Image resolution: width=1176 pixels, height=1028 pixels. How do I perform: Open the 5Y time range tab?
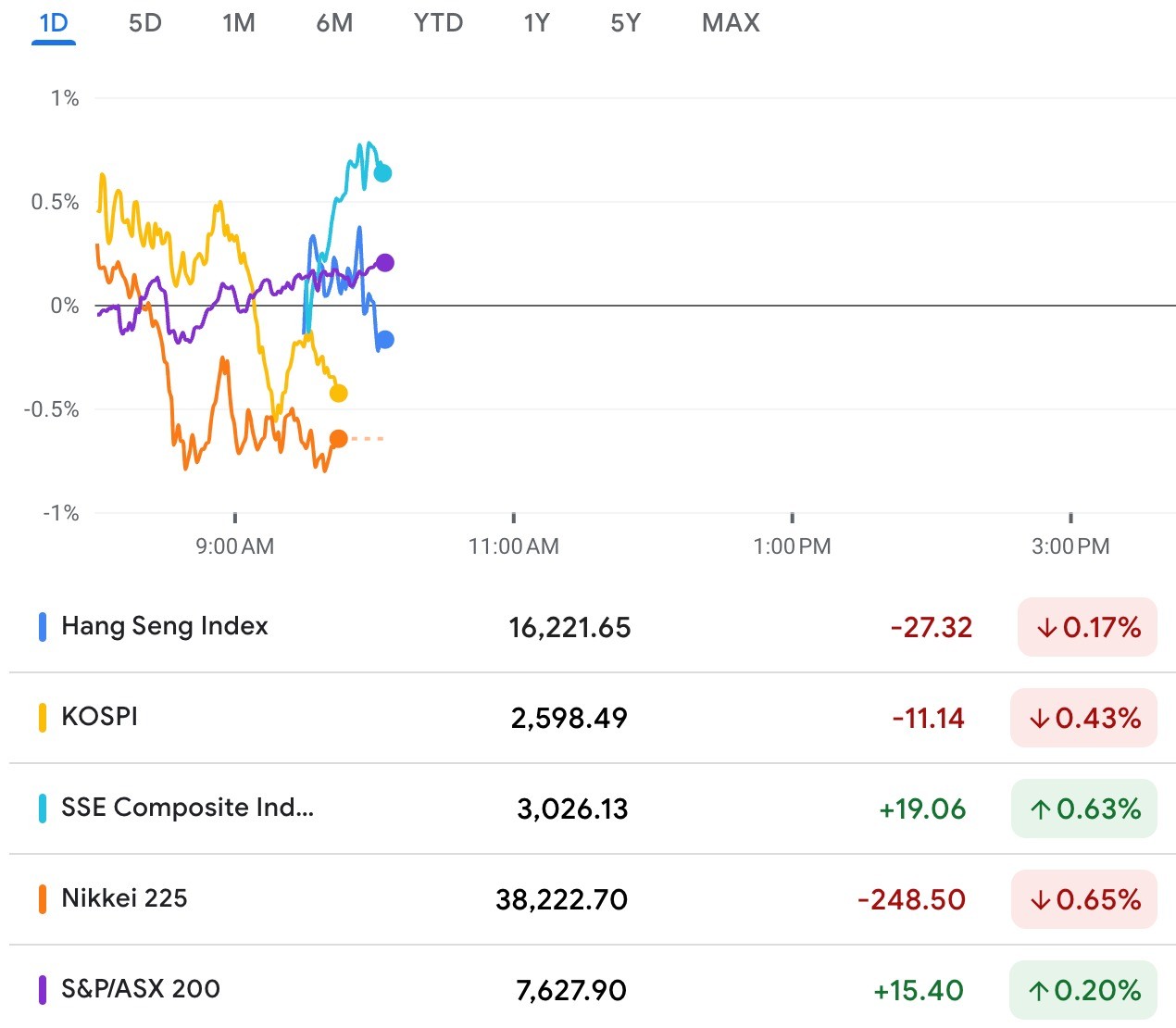[x=626, y=23]
